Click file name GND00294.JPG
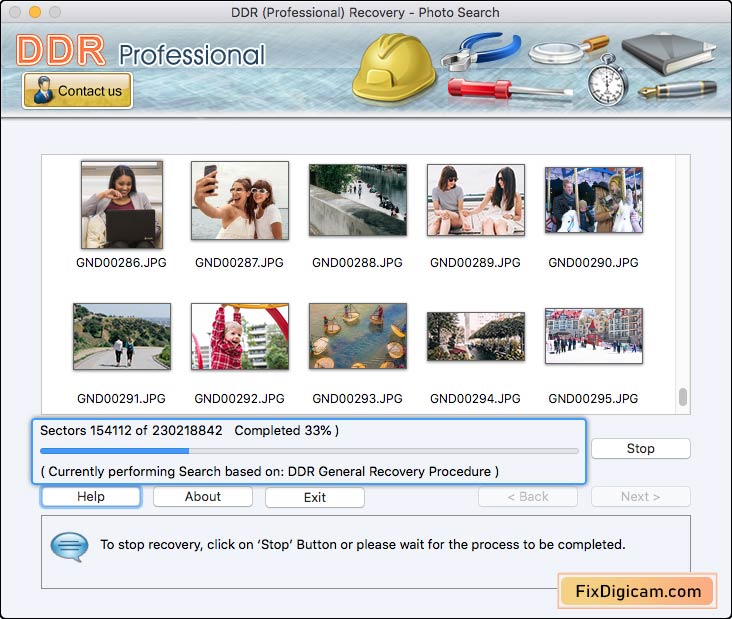This screenshot has height=619, width=732. (x=475, y=399)
